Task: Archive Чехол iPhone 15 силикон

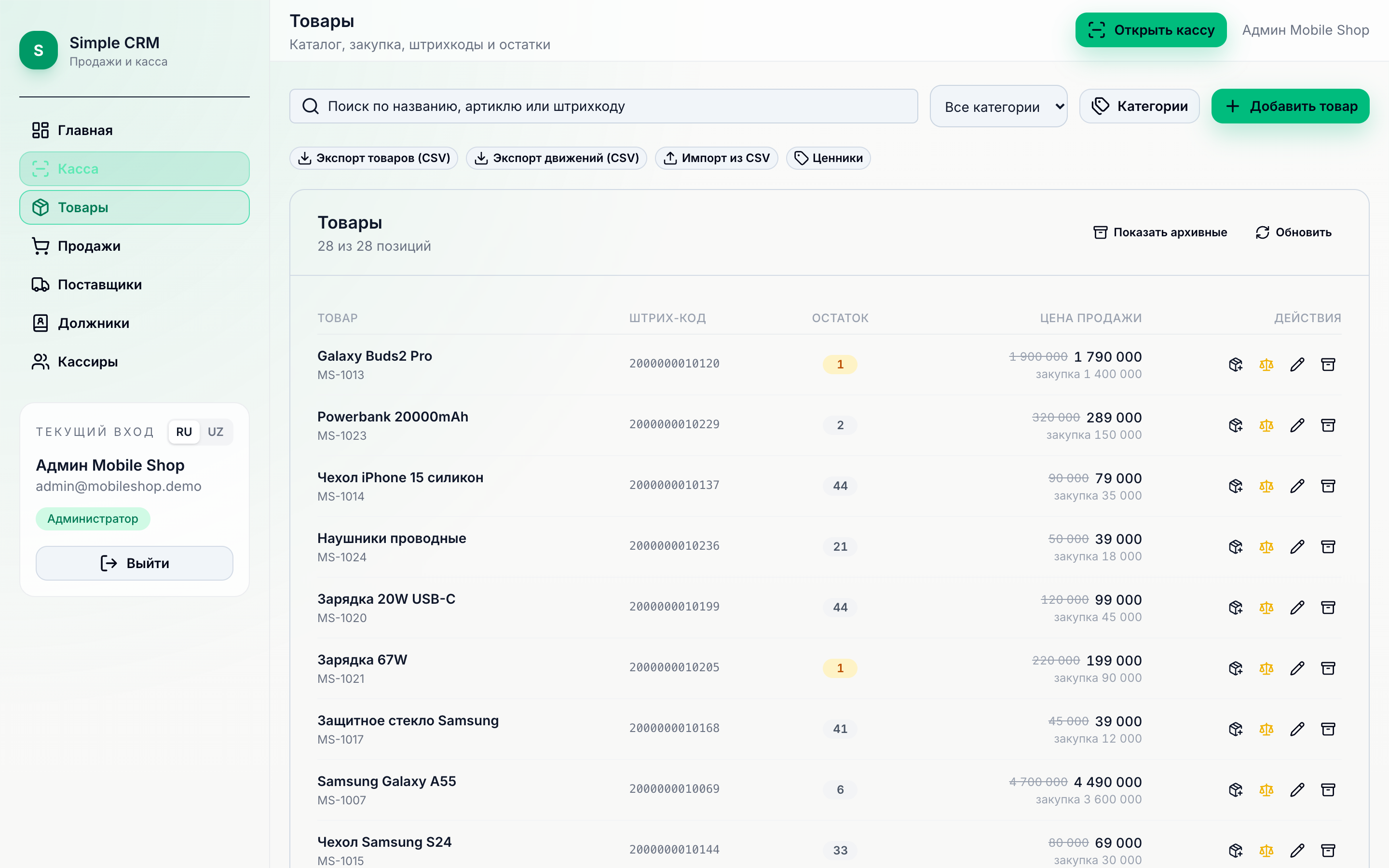Action: [1328, 486]
